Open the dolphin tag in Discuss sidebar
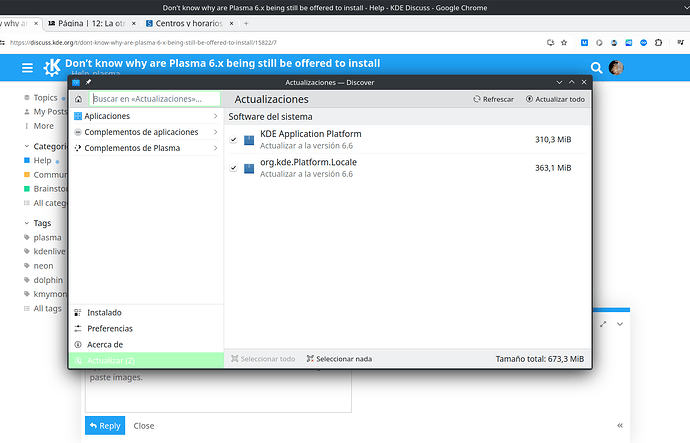The height and width of the screenshot is (443, 690). pyautogui.click(x=44, y=280)
